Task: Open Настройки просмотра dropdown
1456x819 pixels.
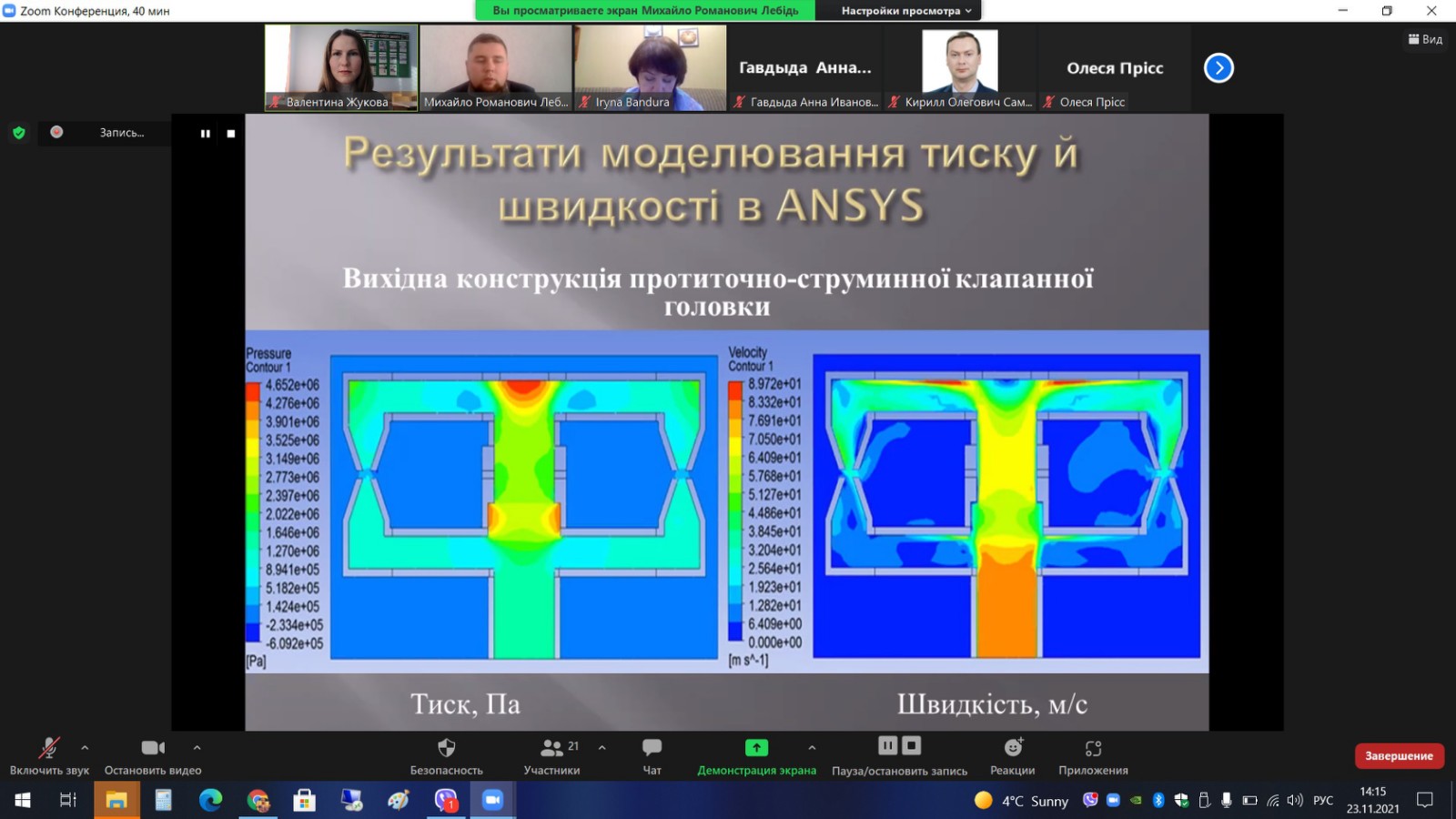Action: 905,11
